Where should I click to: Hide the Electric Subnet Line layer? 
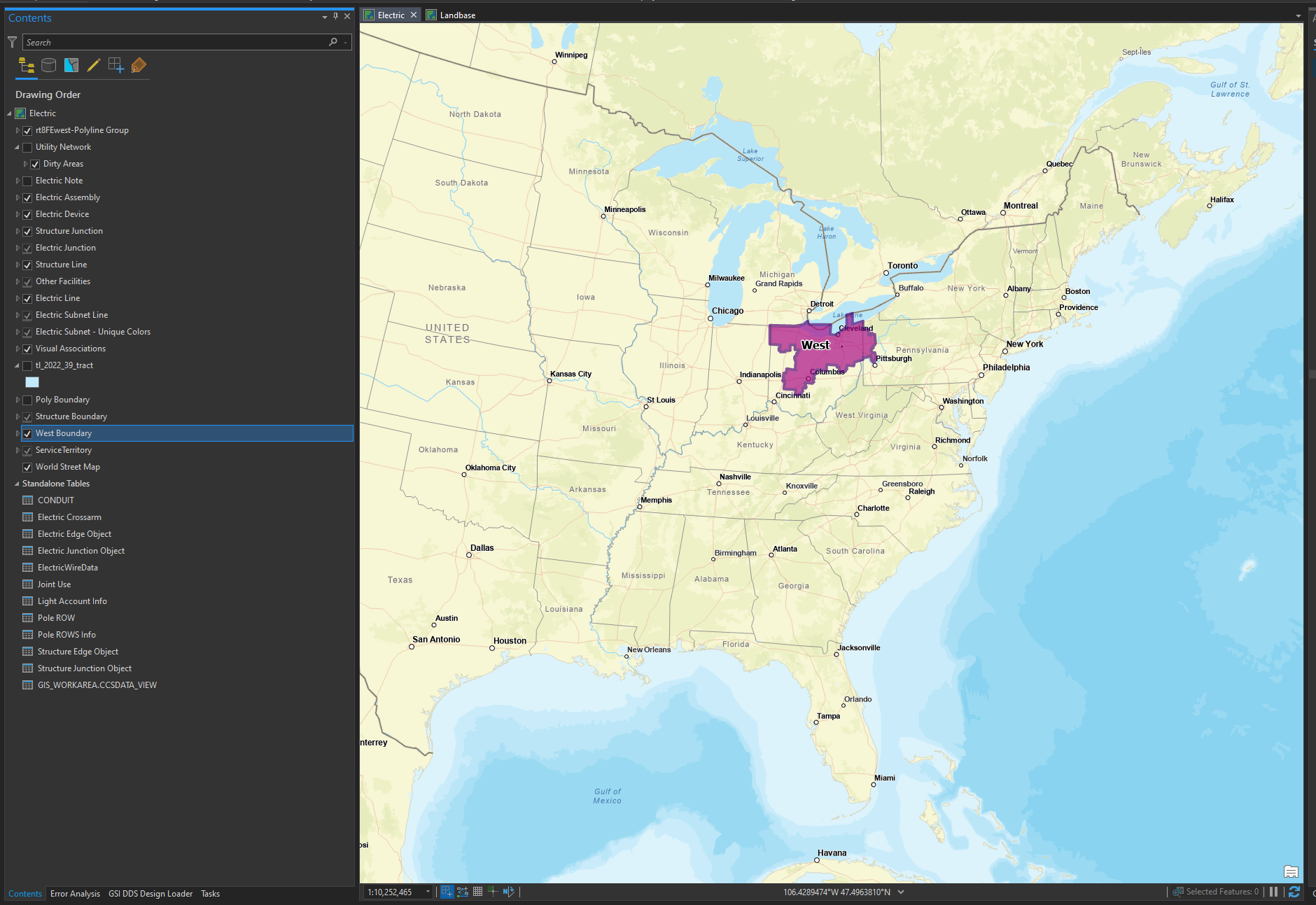pos(27,315)
